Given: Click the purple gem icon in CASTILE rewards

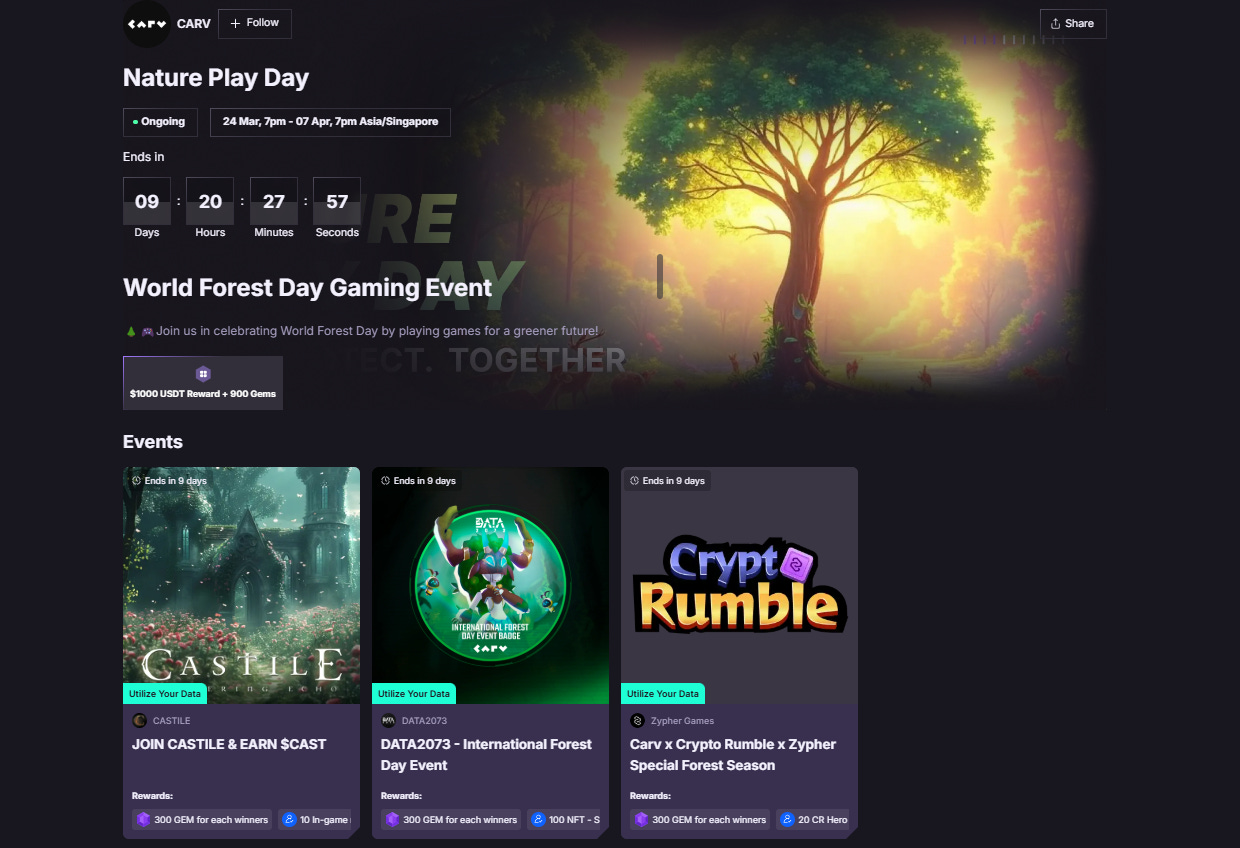Looking at the screenshot, I should point(142,819).
